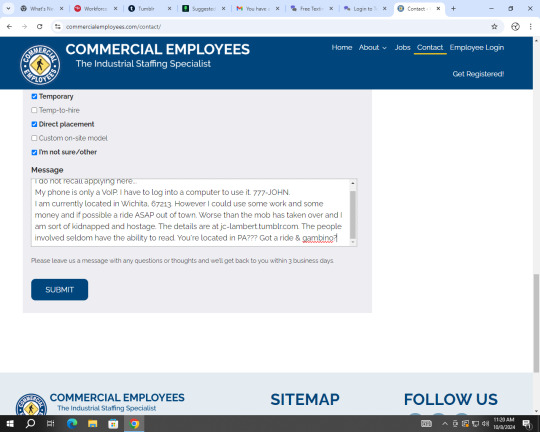The width and height of the screenshot is (540, 432).
Task: Click the volume speaker tray icon
Action: click(486, 423)
